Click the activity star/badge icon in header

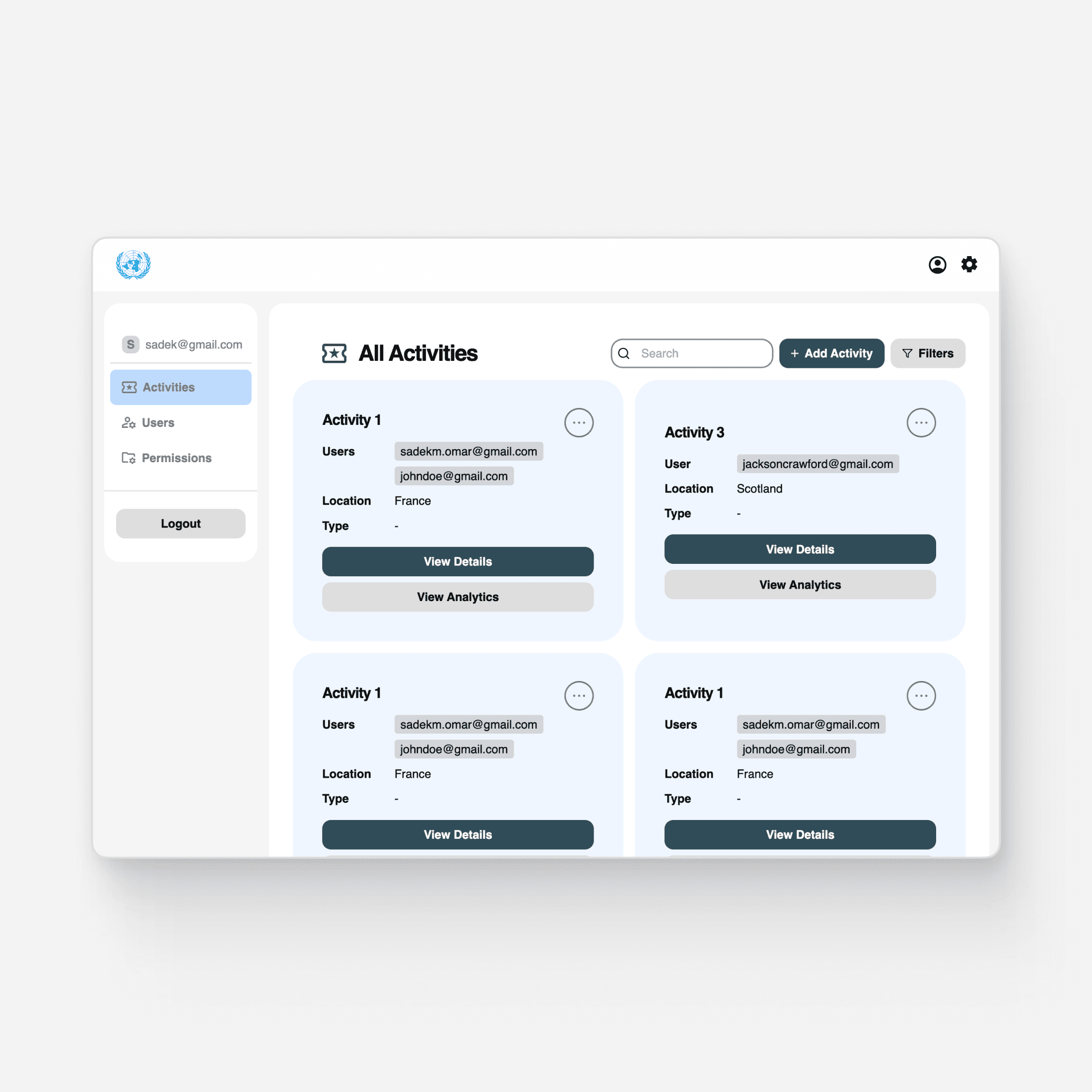(x=334, y=353)
